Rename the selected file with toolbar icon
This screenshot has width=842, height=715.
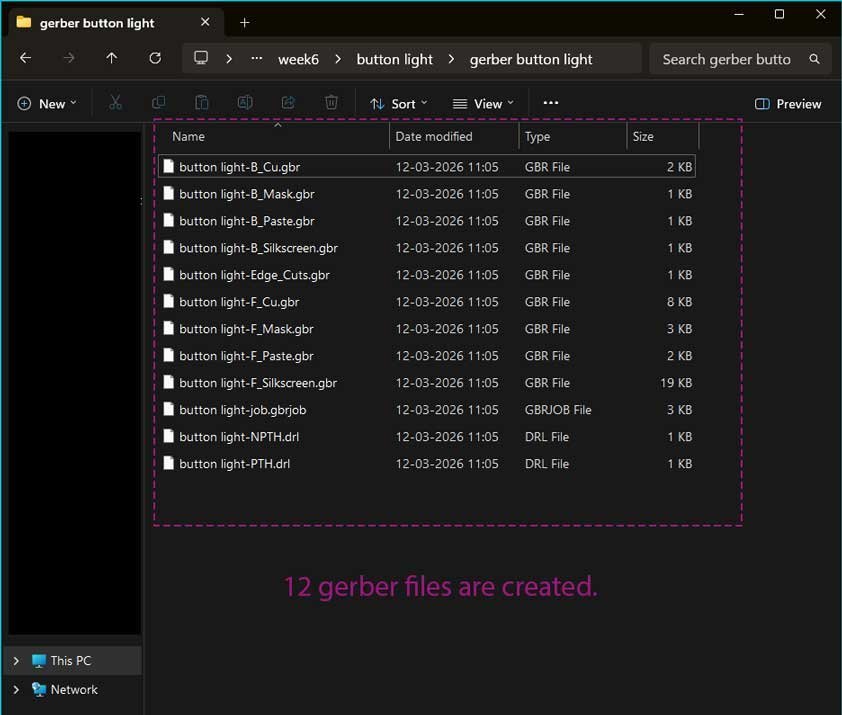[245, 102]
